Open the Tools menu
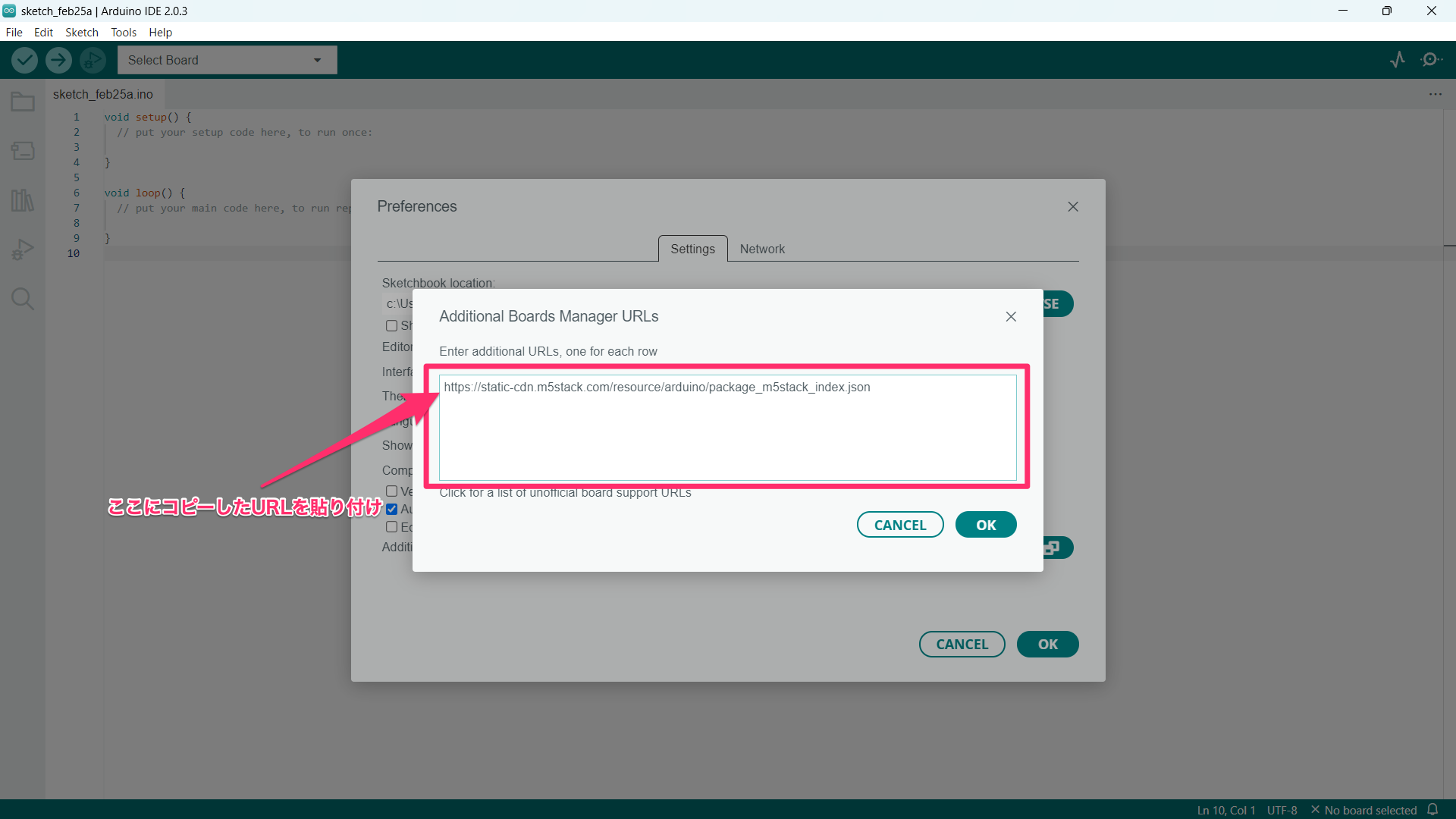The image size is (1456, 819). pyautogui.click(x=123, y=32)
